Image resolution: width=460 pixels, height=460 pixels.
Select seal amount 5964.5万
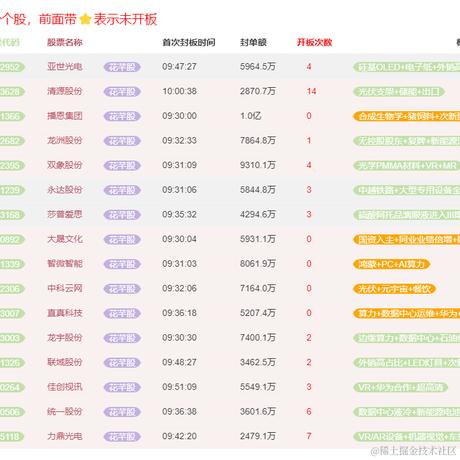[258, 67]
